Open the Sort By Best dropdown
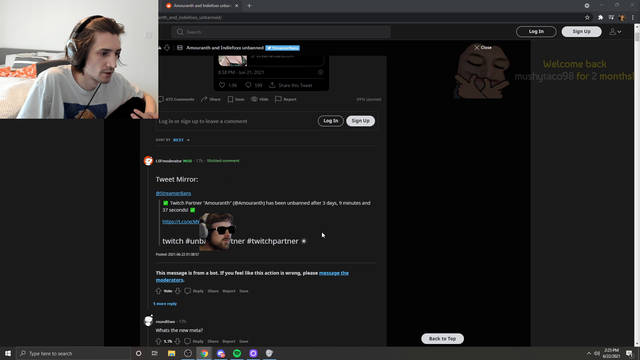Screen dimensions: 640x360 181,140
